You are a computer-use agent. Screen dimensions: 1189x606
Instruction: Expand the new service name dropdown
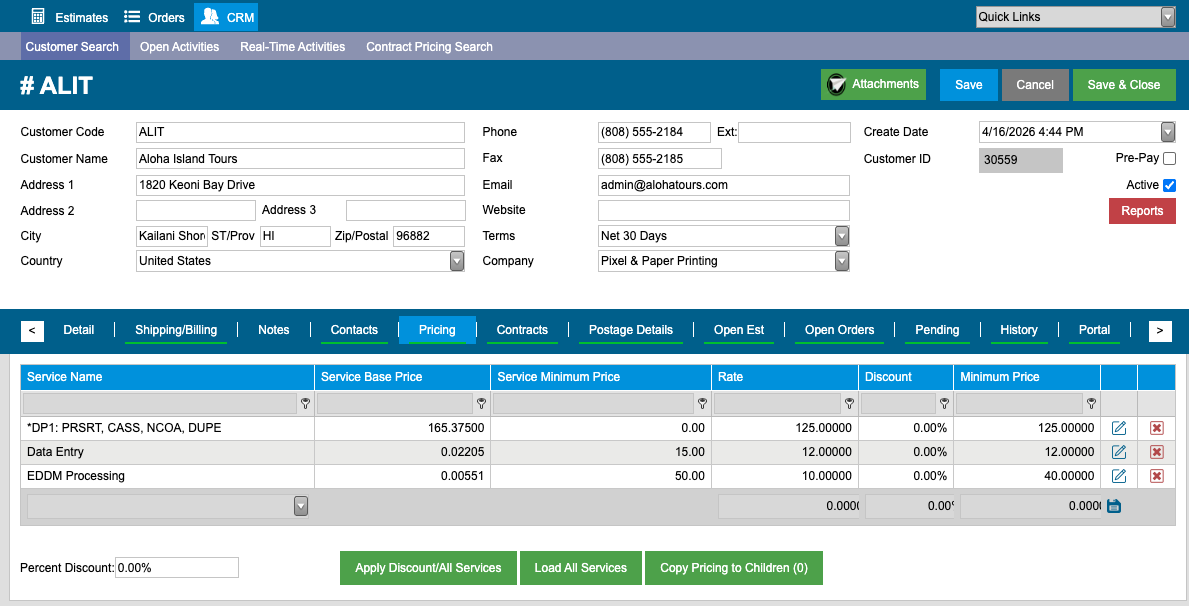coord(301,506)
